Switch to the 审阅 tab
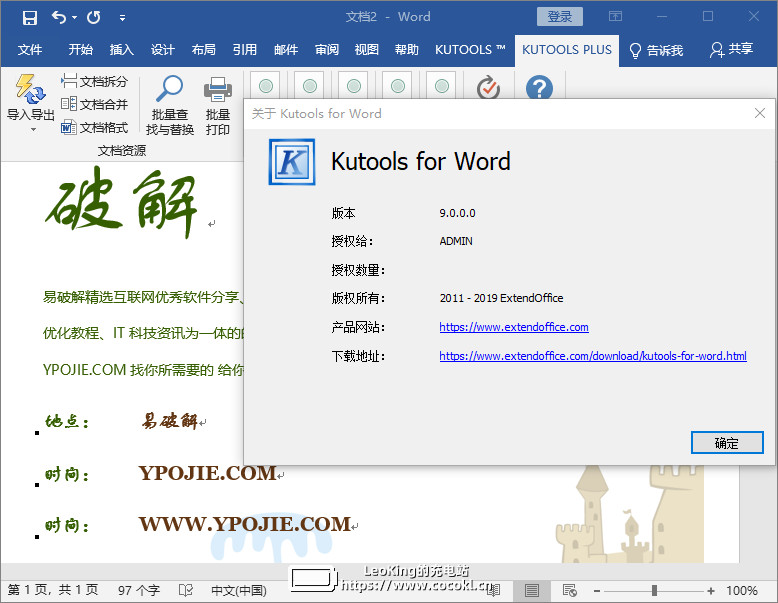778x603 pixels. pos(326,50)
